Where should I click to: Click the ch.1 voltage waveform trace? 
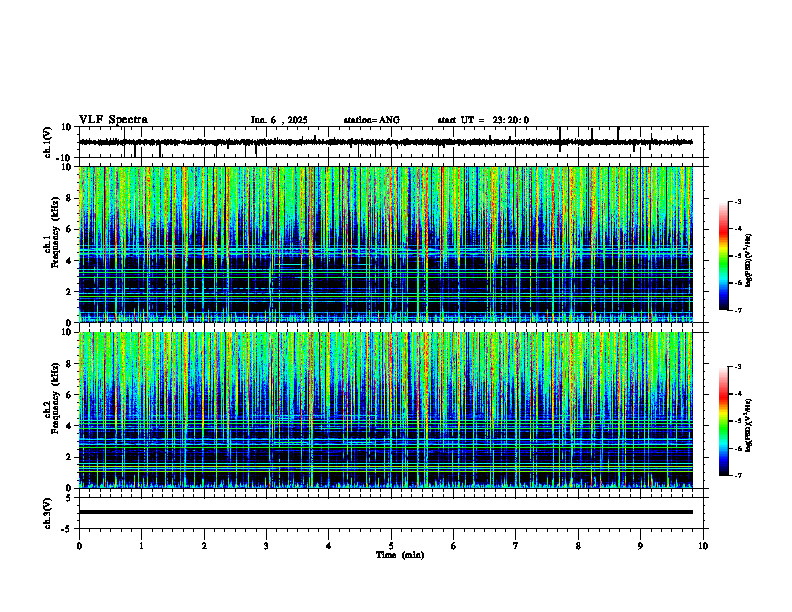coord(385,142)
